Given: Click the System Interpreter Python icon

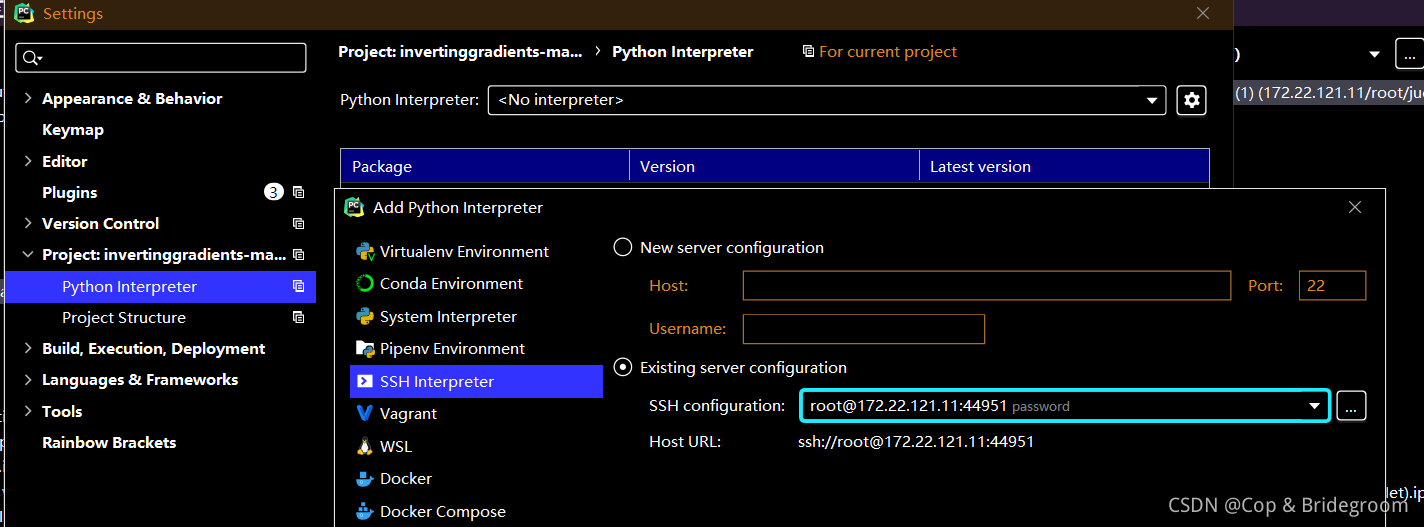Looking at the screenshot, I should tap(365, 317).
